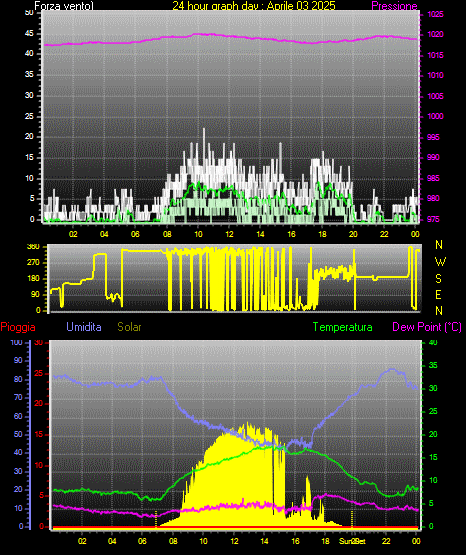Click the 1020 pressure scale value

click(x=435, y=34)
